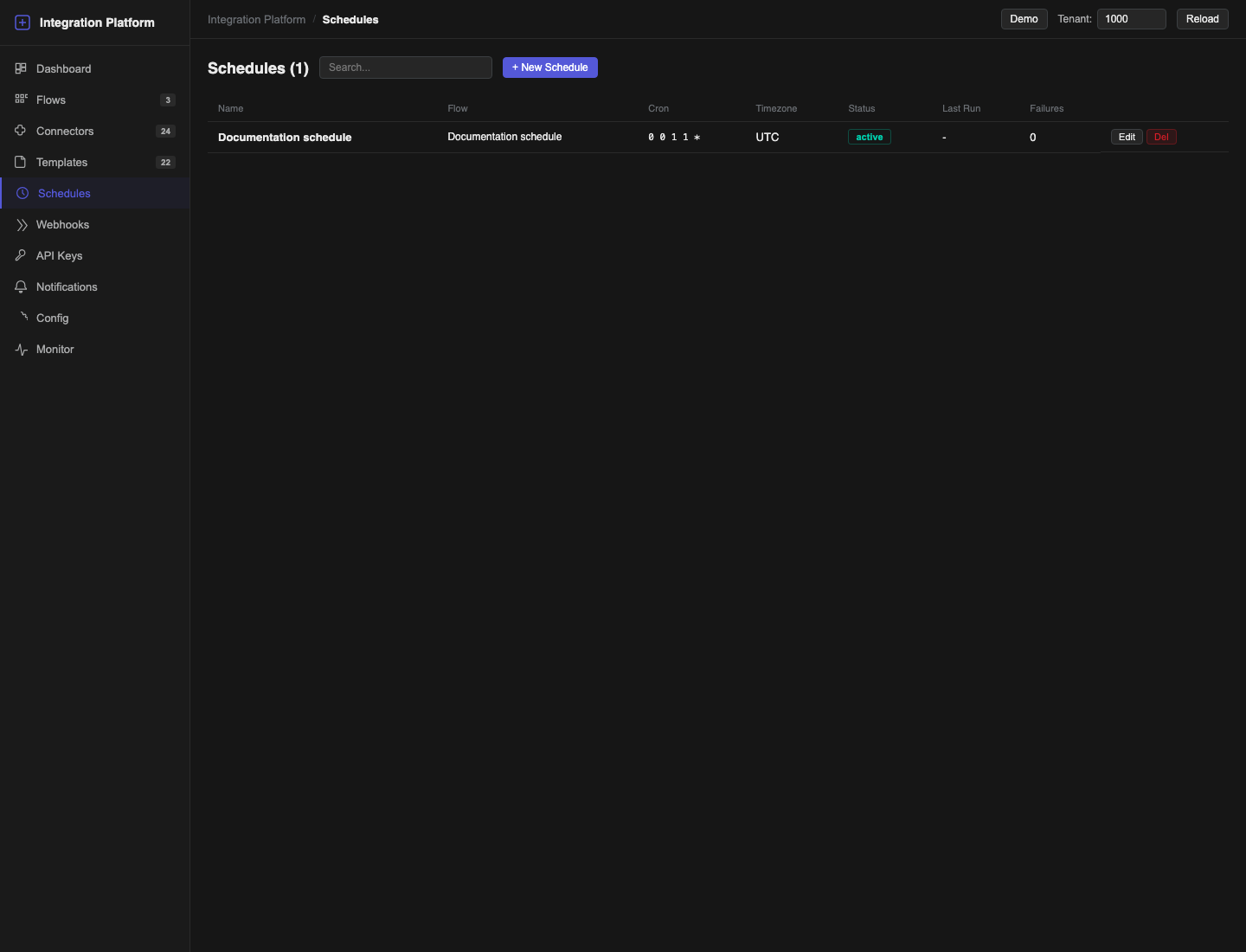Open the Webhooks page
The image size is (1246, 952).
95,224
